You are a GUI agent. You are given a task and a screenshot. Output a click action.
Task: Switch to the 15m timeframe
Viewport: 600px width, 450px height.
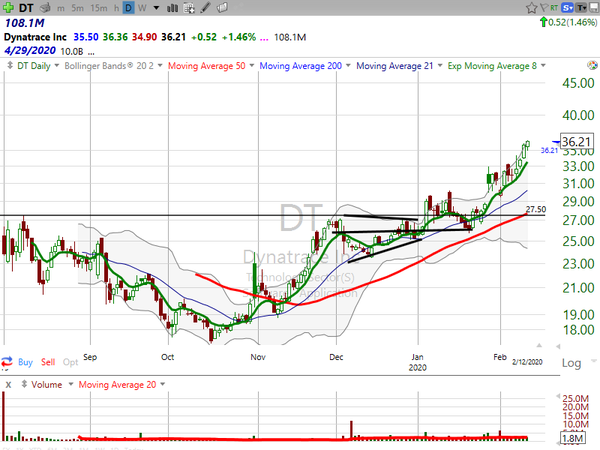pyautogui.click(x=99, y=8)
